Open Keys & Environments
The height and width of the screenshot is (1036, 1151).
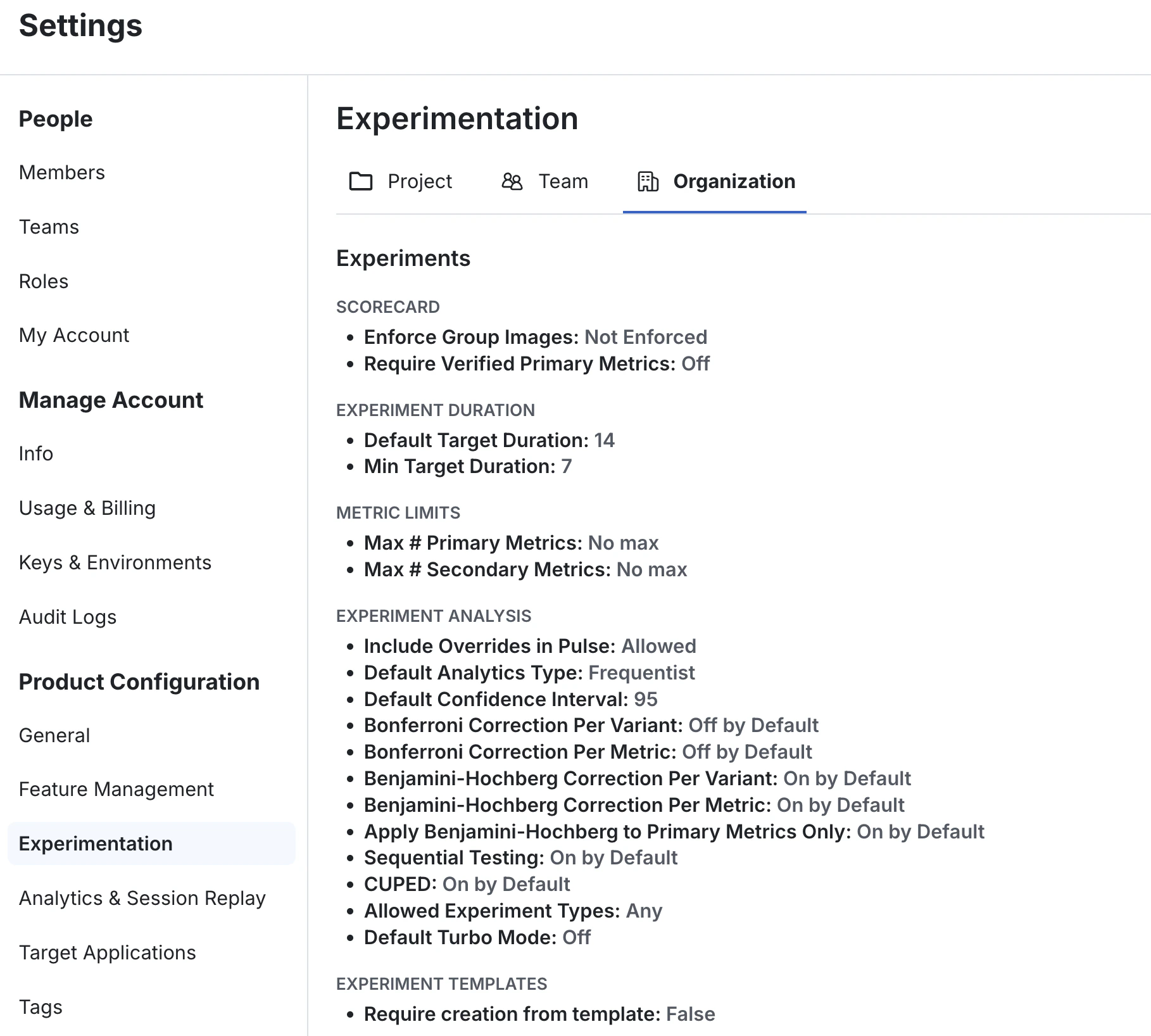point(115,562)
